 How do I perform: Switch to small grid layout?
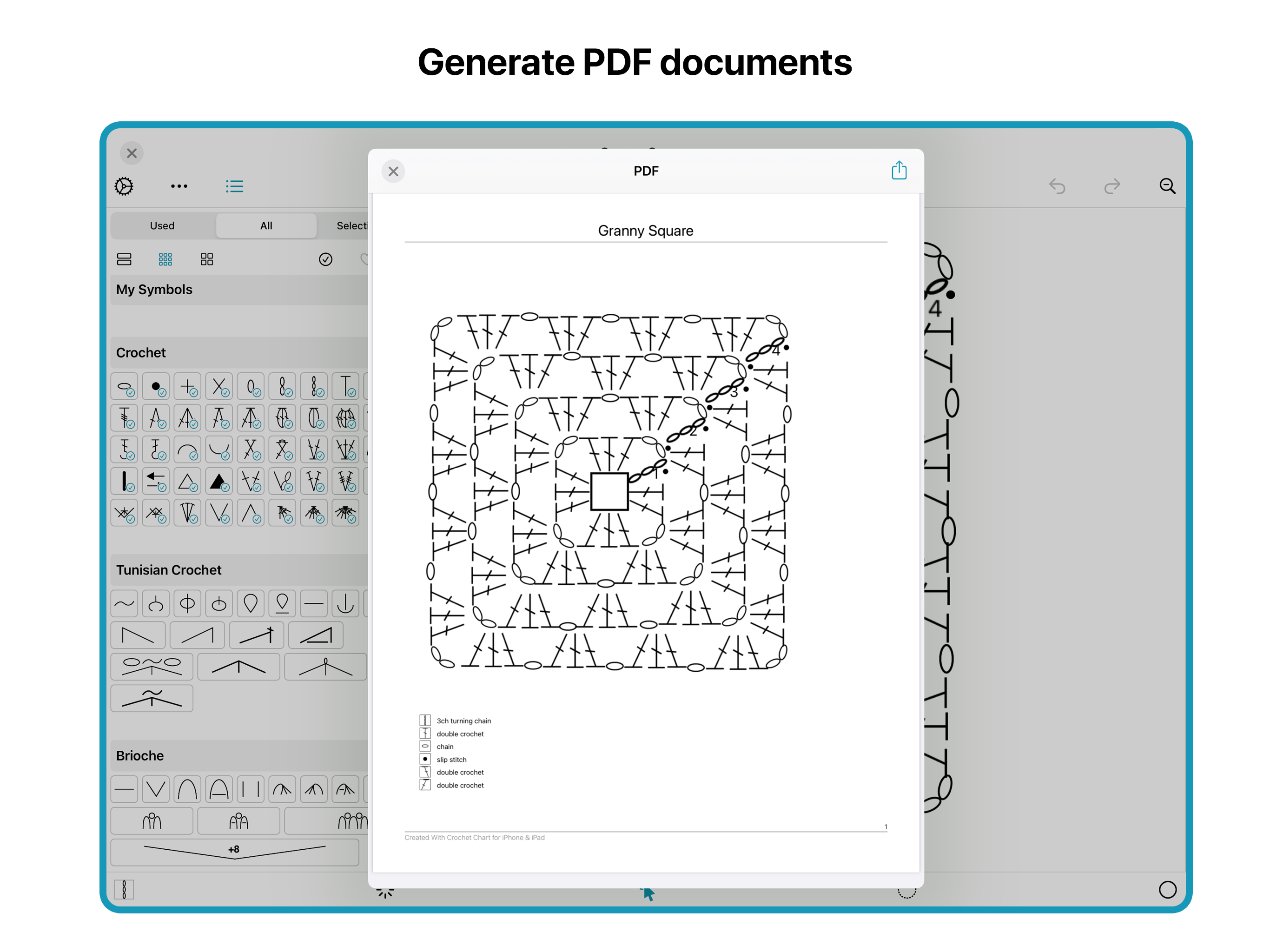click(x=165, y=259)
